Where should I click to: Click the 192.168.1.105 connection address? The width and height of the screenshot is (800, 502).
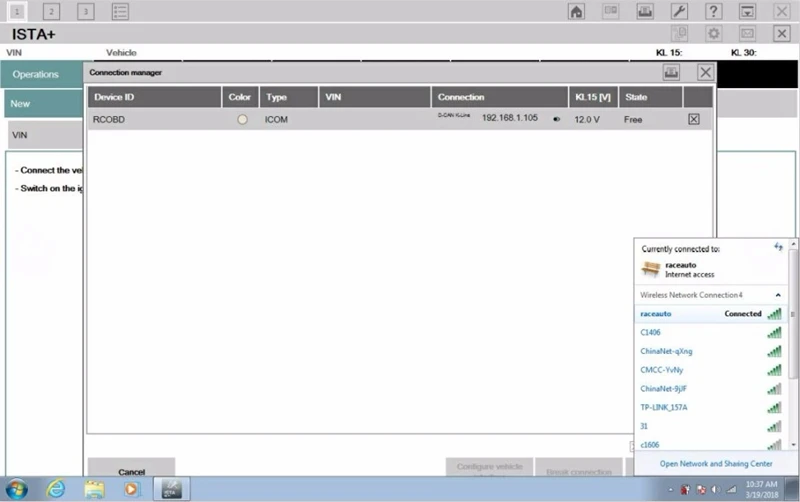tap(510, 118)
